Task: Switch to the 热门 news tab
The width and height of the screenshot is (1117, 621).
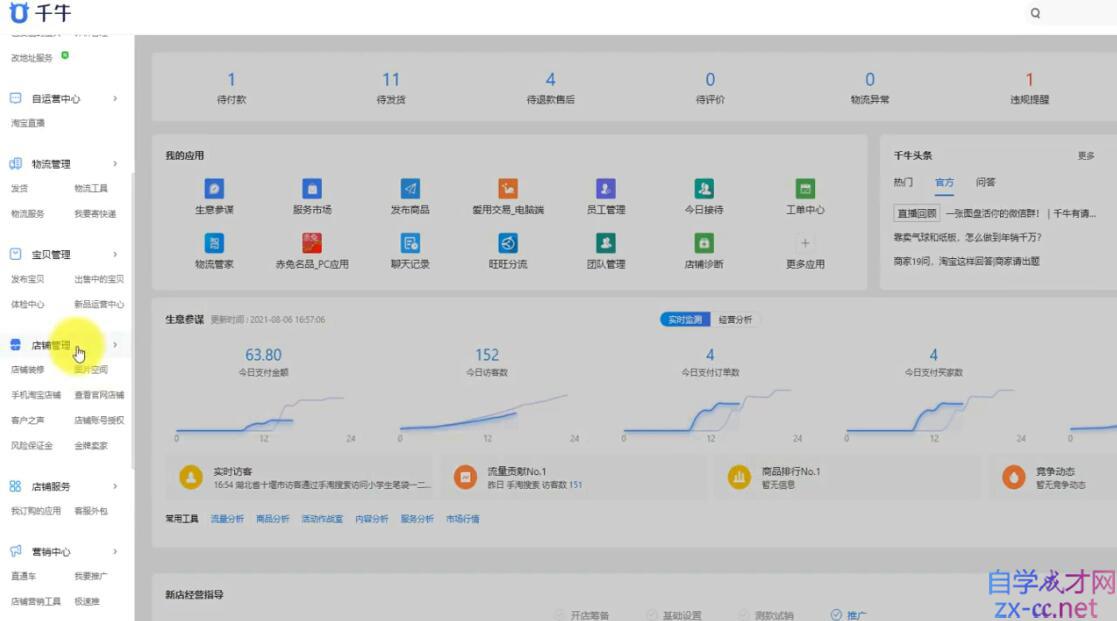Action: pos(903,182)
